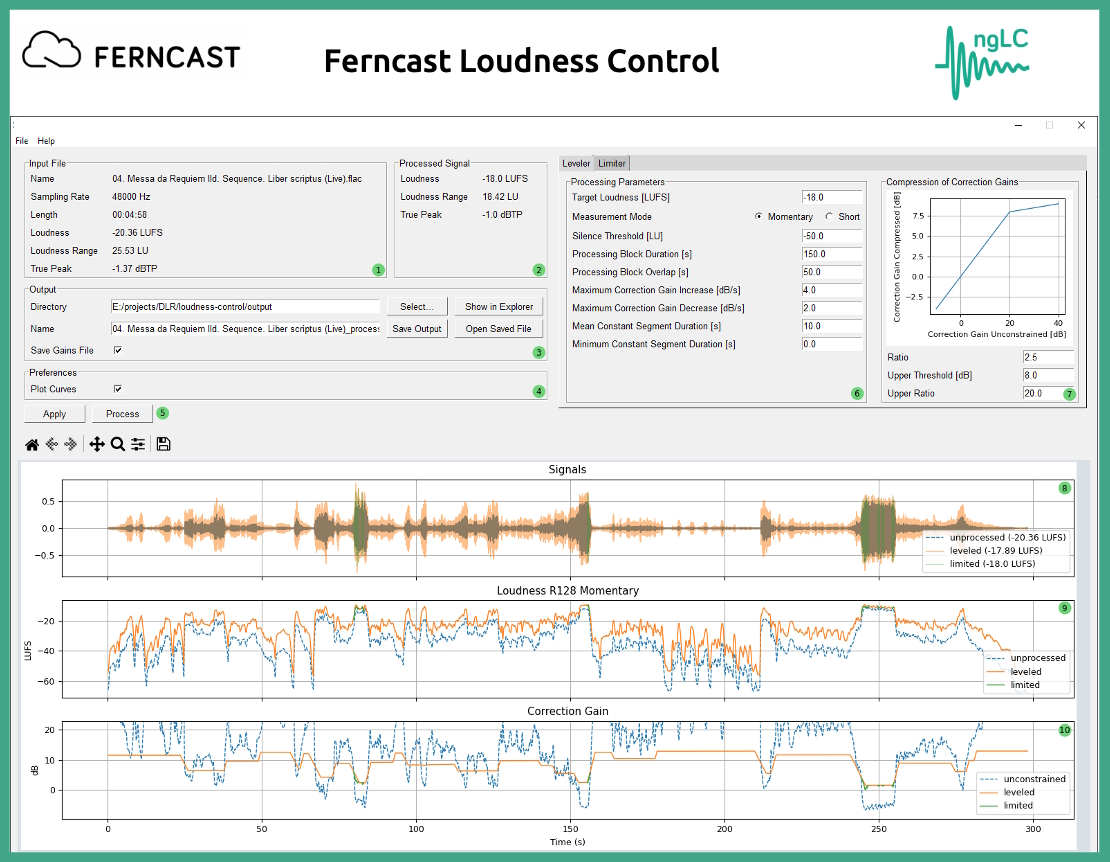Click the Upper Ratio input field
The height and width of the screenshot is (862, 1110).
click(1047, 393)
